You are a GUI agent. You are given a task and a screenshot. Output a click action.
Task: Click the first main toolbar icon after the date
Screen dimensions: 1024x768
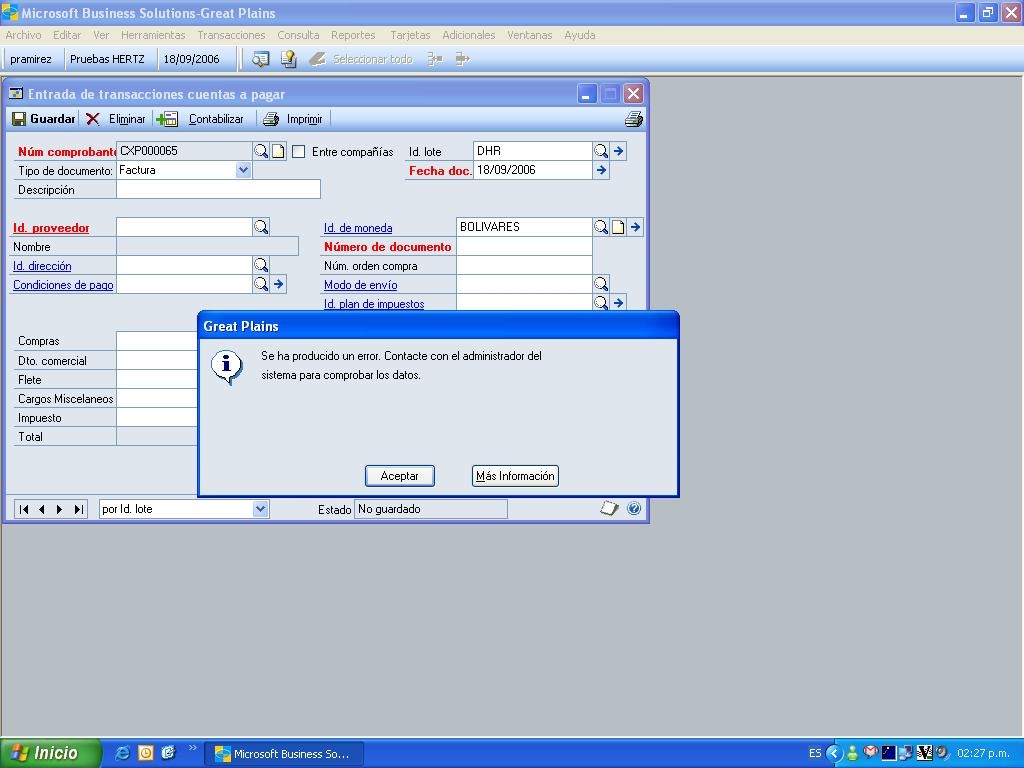pyautogui.click(x=261, y=59)
